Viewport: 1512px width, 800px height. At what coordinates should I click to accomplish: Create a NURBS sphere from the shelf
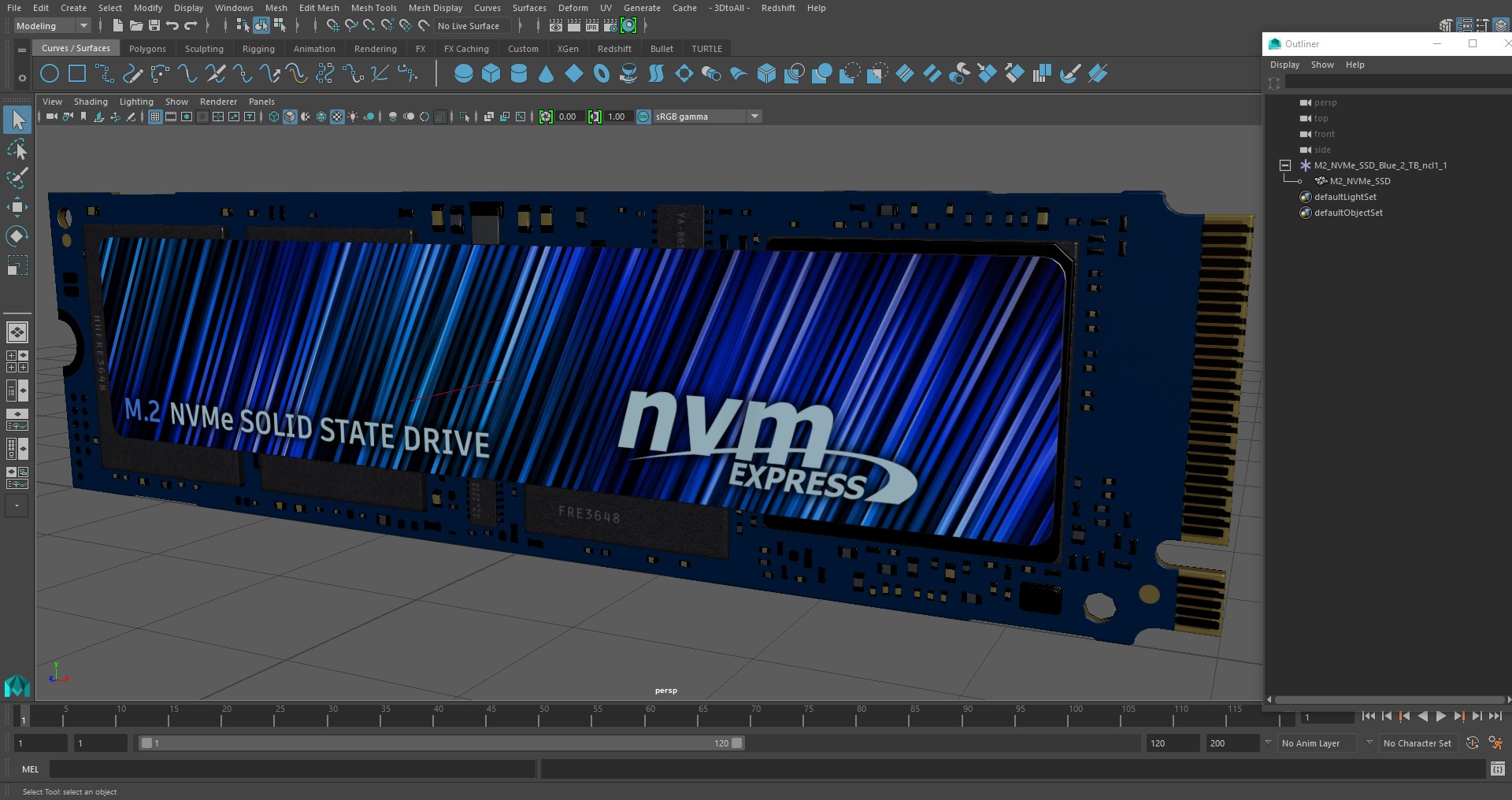464,74
